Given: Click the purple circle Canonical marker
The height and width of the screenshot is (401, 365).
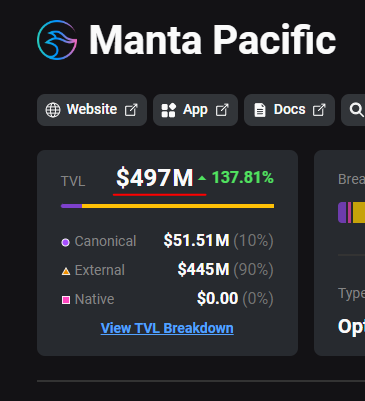Looking at the screenshot, I should point(66,242).
